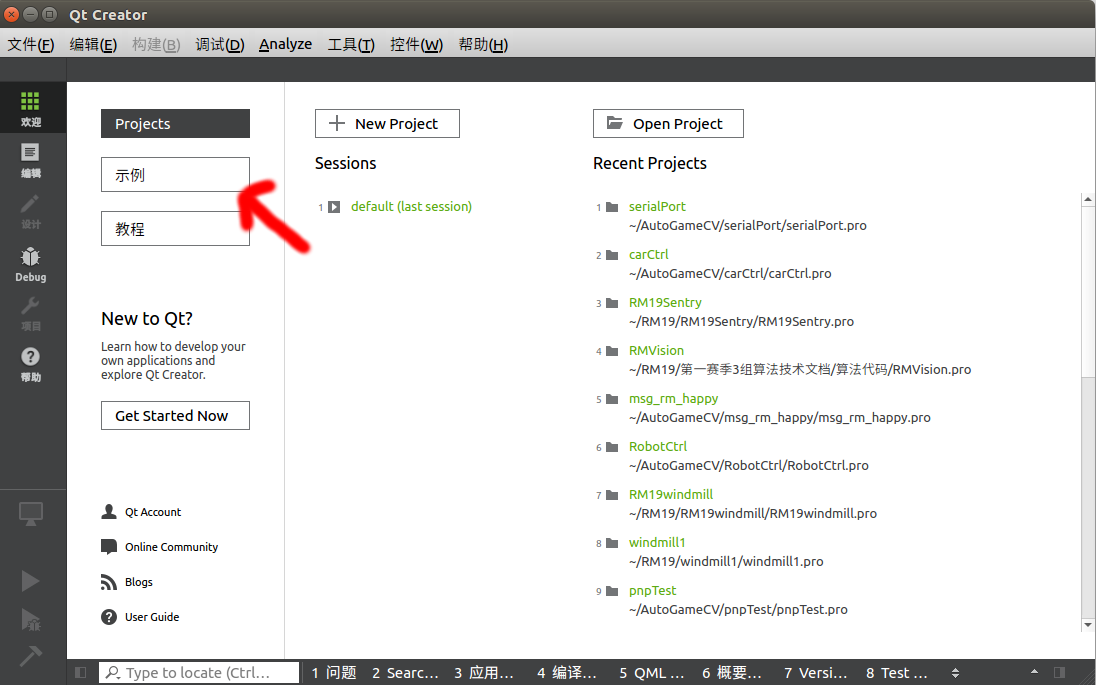Screen dimensions: 1096x685
Task: Open the 1 问题 output pane
Action: click(334, 672)
